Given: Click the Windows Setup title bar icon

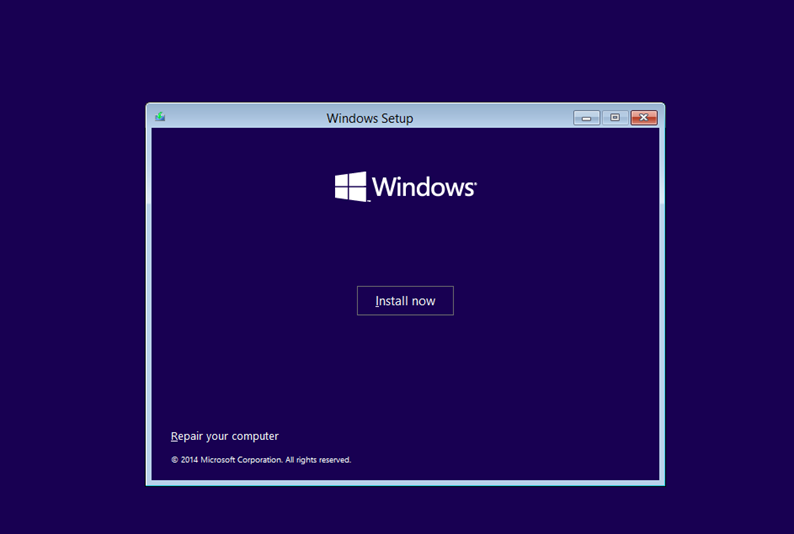Looking at the screenshot, I should (x=160, y=117).
